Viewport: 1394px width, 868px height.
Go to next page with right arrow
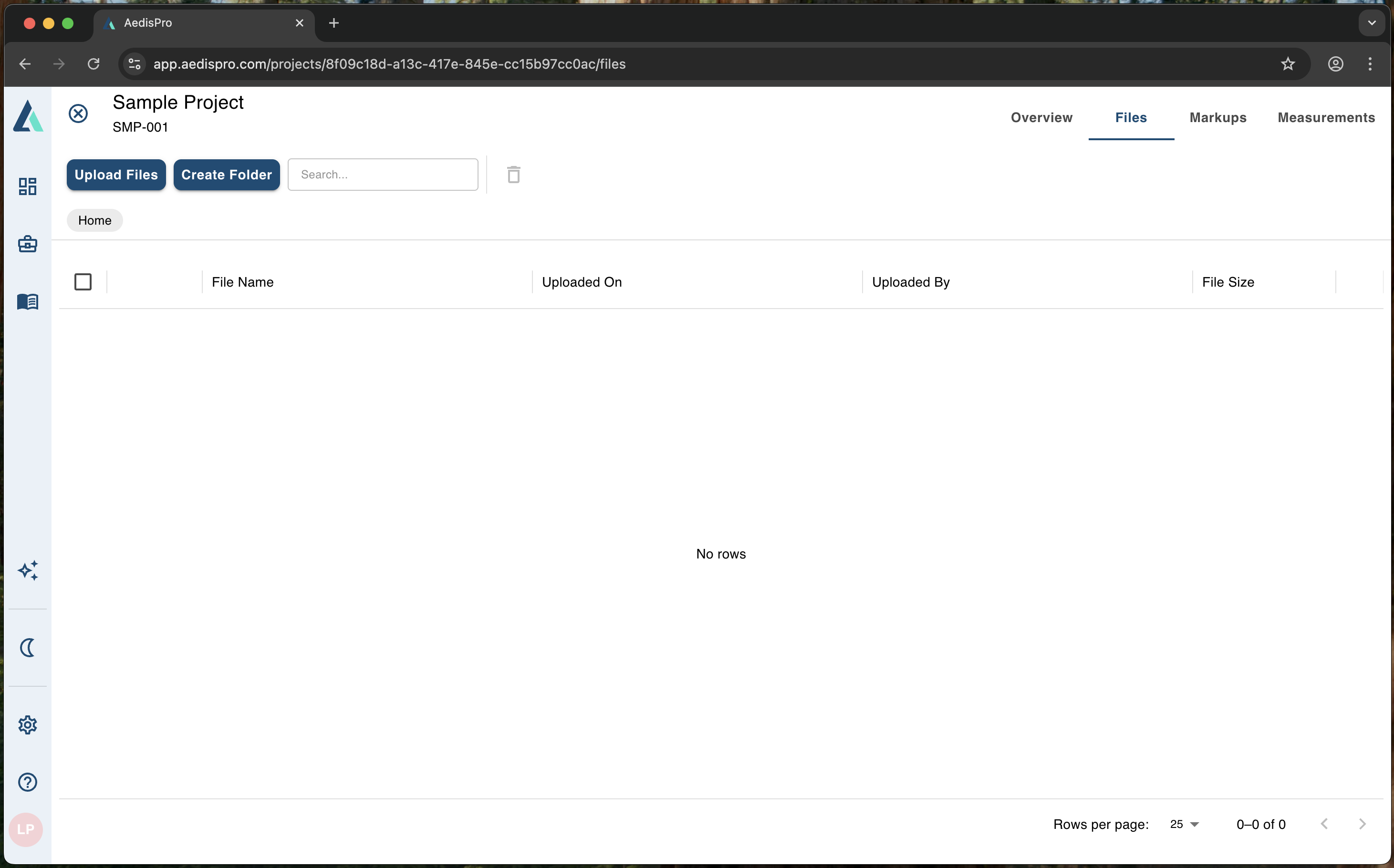[1363, 824]
